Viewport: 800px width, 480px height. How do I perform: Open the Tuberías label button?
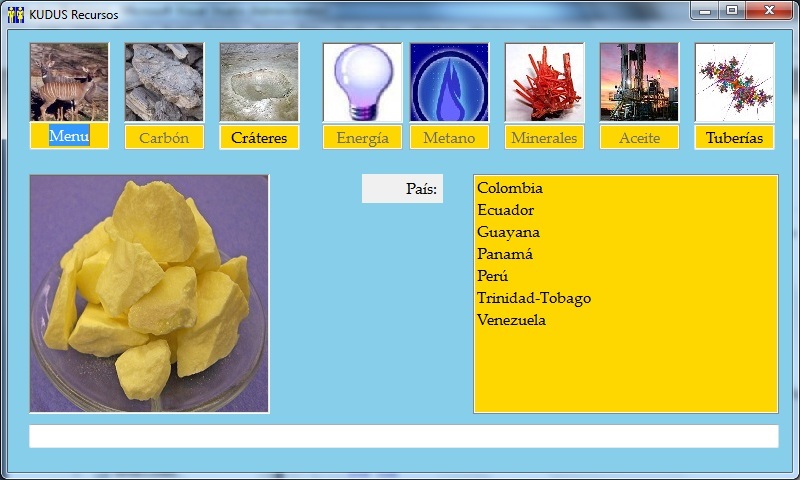[734, 138]
